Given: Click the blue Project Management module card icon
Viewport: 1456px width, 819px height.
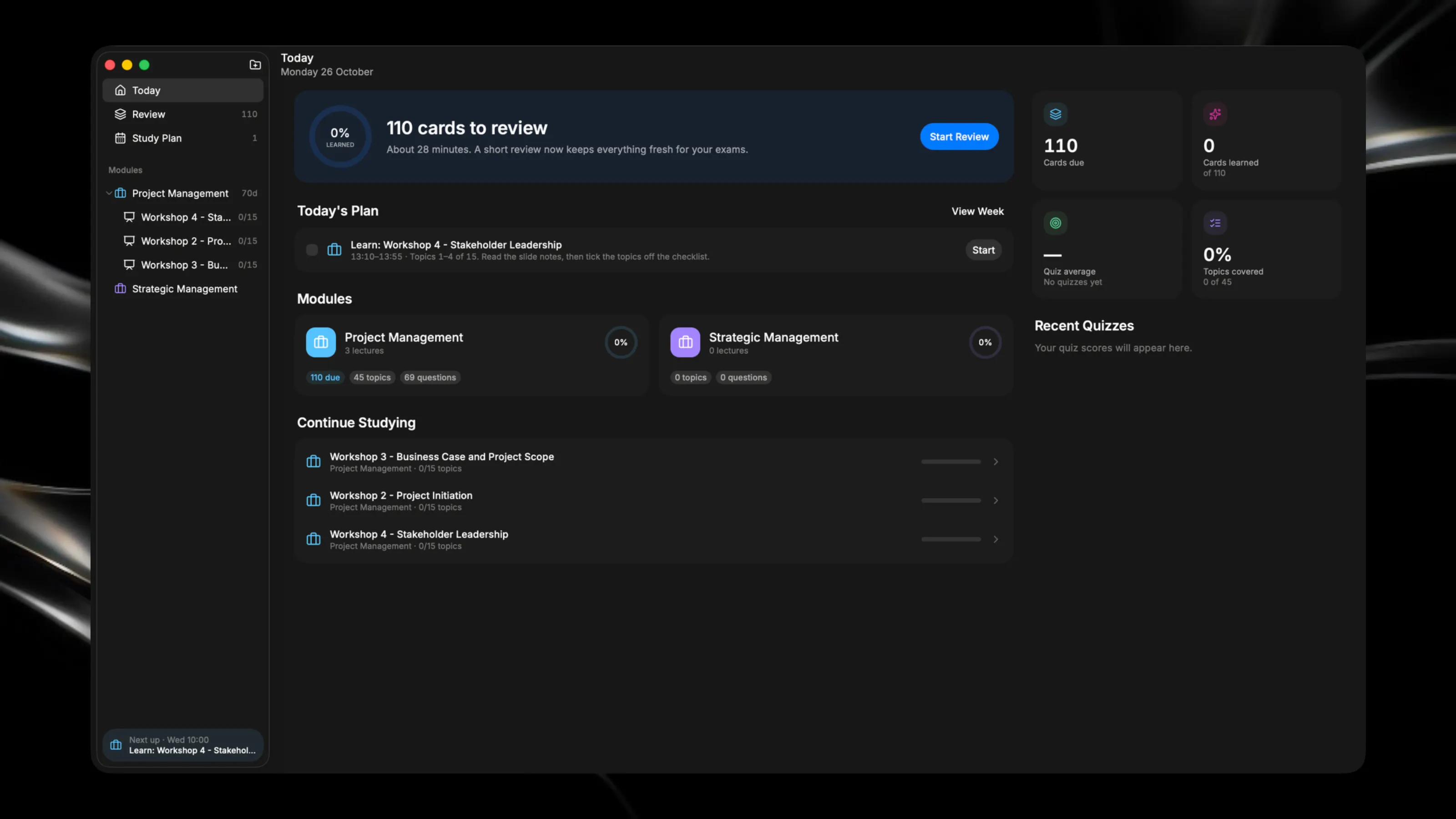Looking at the screenshot, I should [x=320, y=342].
